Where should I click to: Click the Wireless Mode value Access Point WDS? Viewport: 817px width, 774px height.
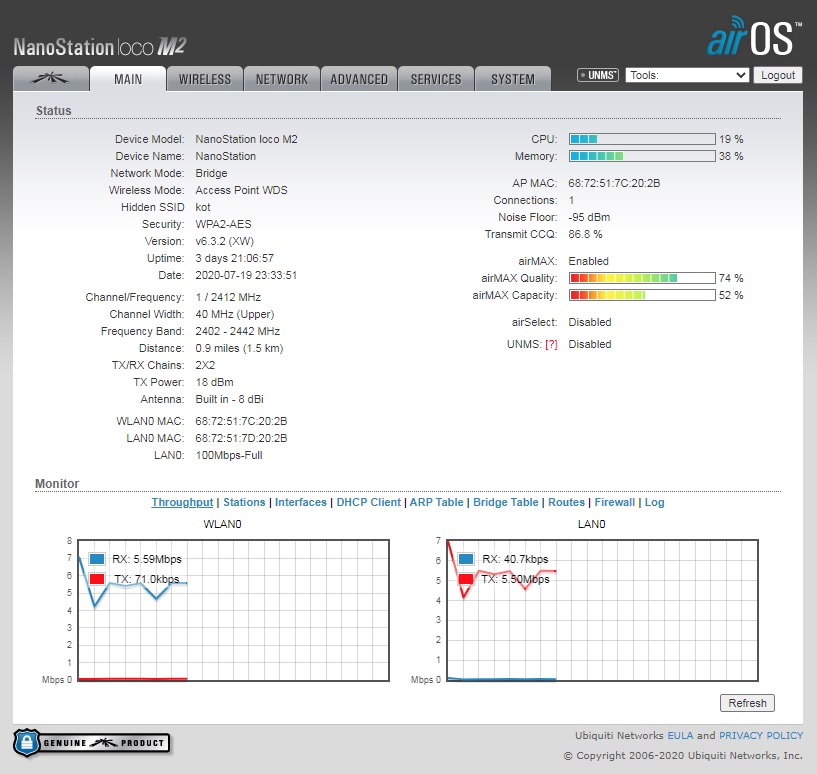click(241, 190)
